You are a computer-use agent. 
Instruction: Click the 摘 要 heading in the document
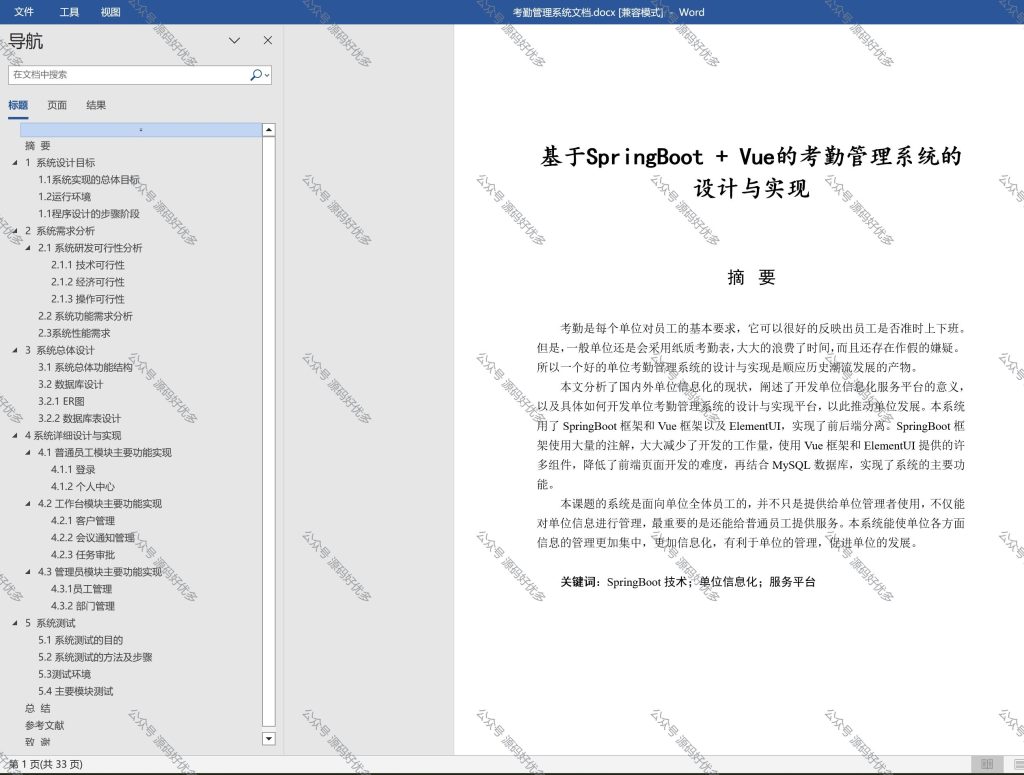(x=751, y=277)
